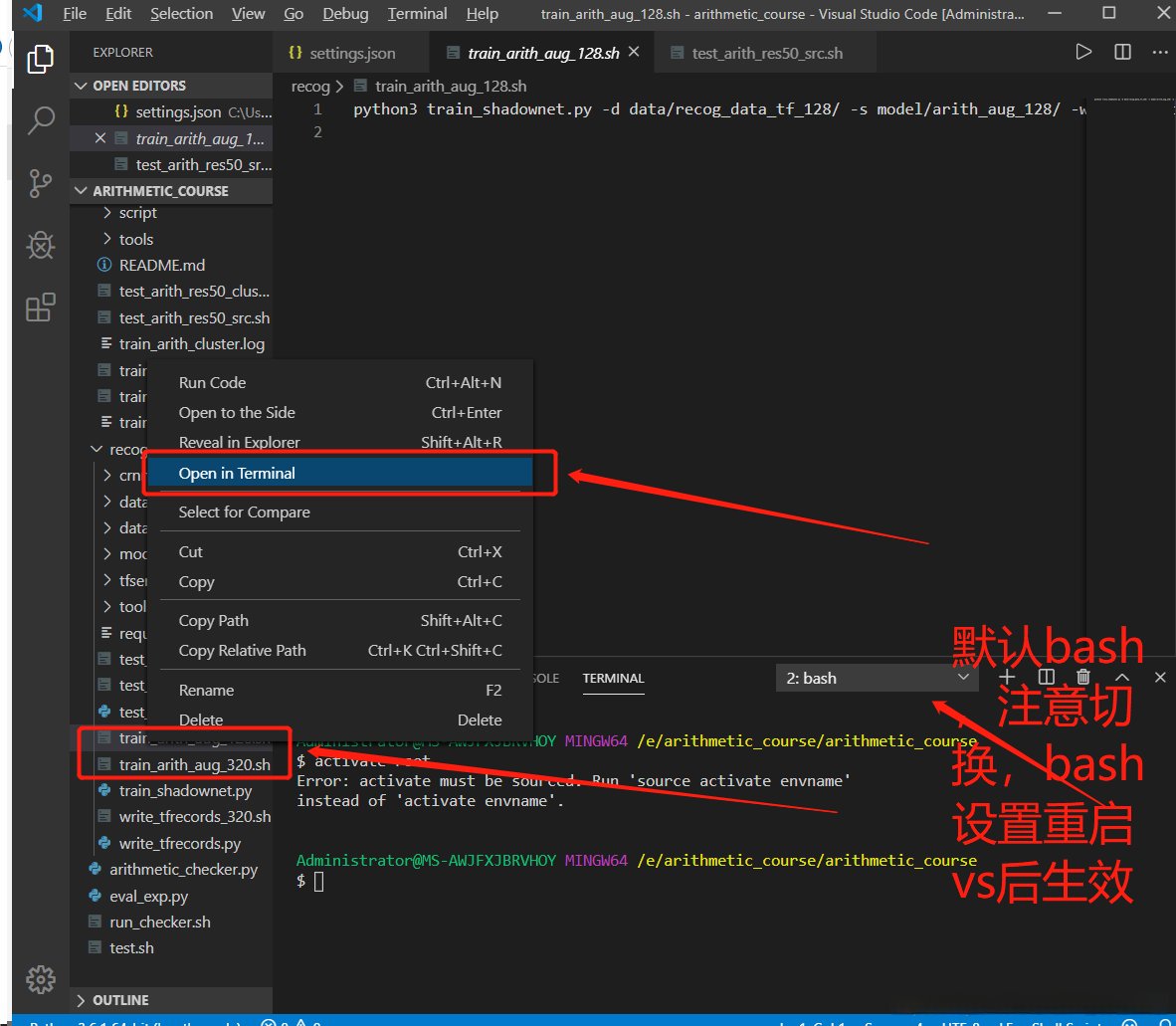Open the Manage gear icon
The image size is (1176, 1026).
pyautogui.click(x=40, y=978)
